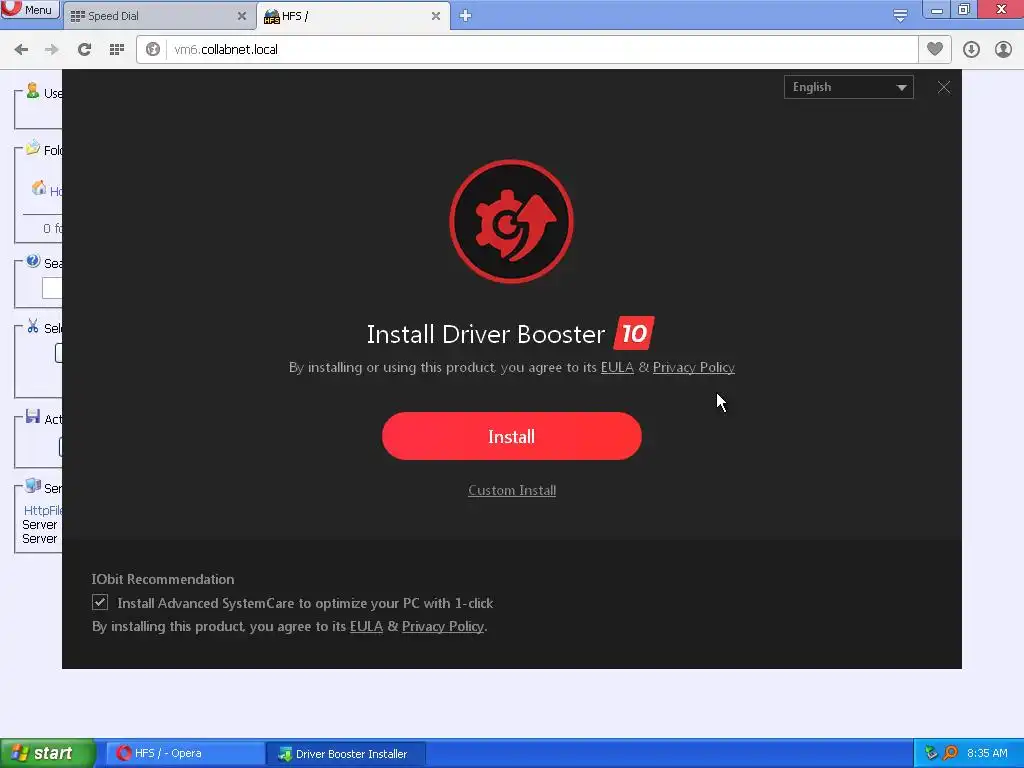Open the Driver Booster EULA link
This screenshot has height=768, width=1024.
617,368
